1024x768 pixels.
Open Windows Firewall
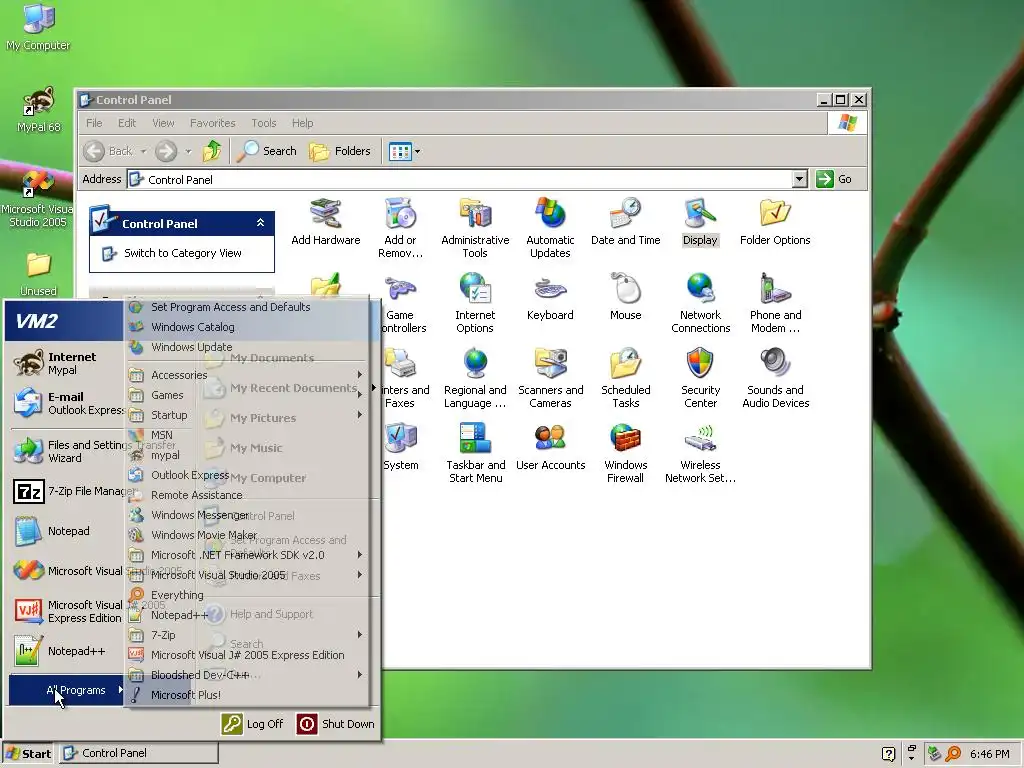(625, 454)
